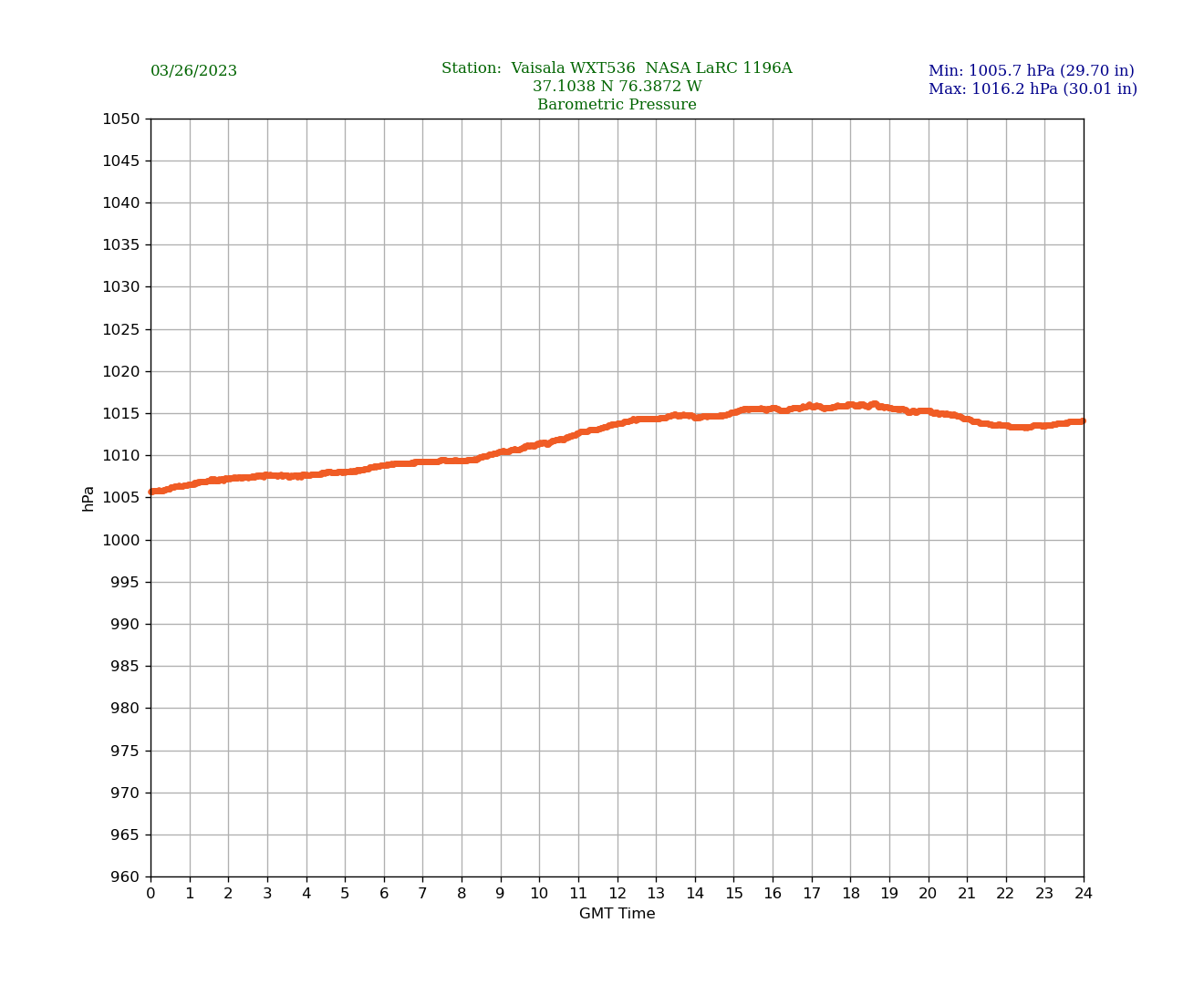Click the orange pressure line at hour 24
Screen dimensions: 1204x985
(x=1082, y=421)
